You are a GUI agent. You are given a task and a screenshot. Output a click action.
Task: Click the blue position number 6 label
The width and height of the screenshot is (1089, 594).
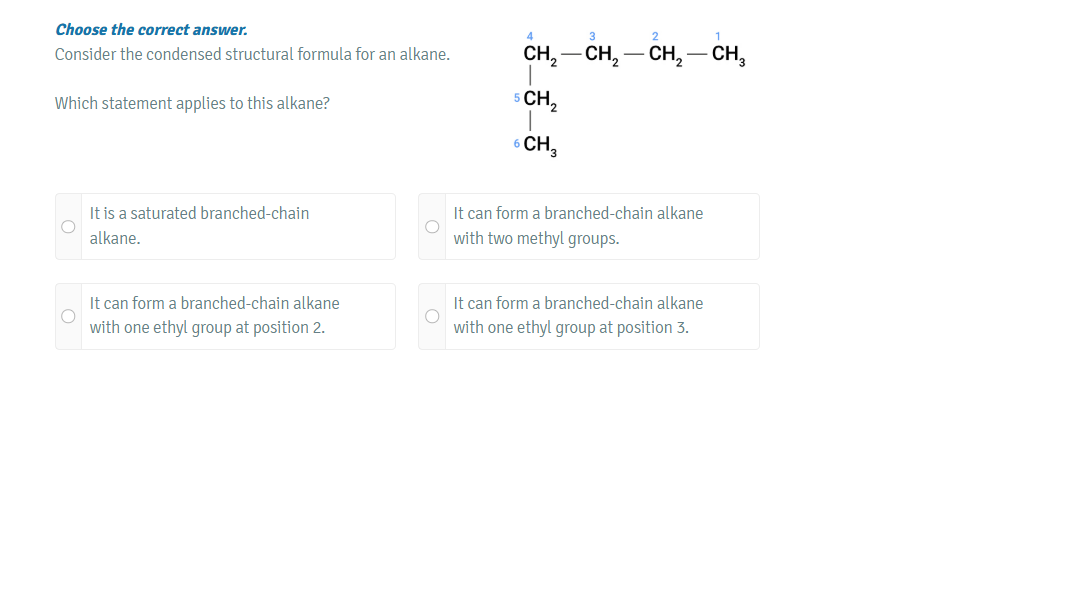(516, 144)
